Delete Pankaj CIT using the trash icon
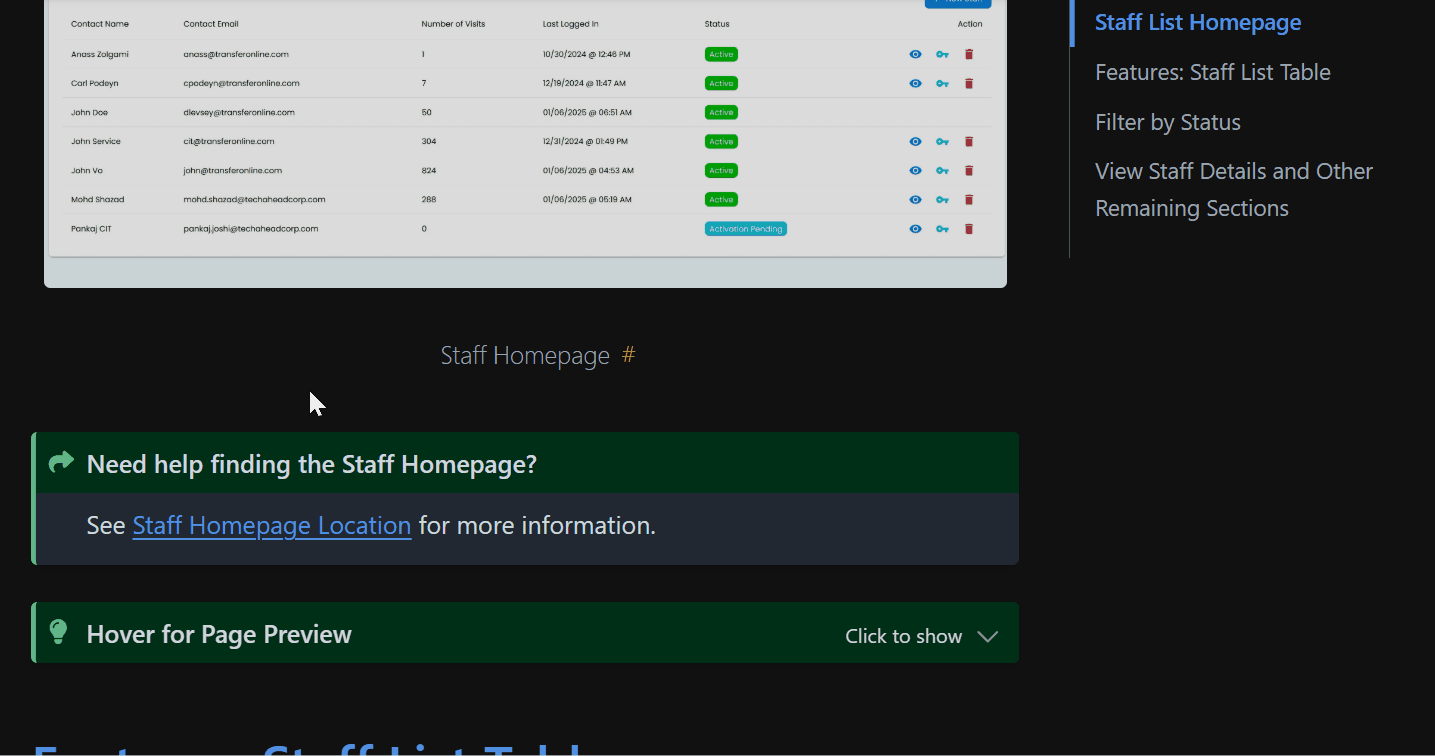 click(968, 228)
